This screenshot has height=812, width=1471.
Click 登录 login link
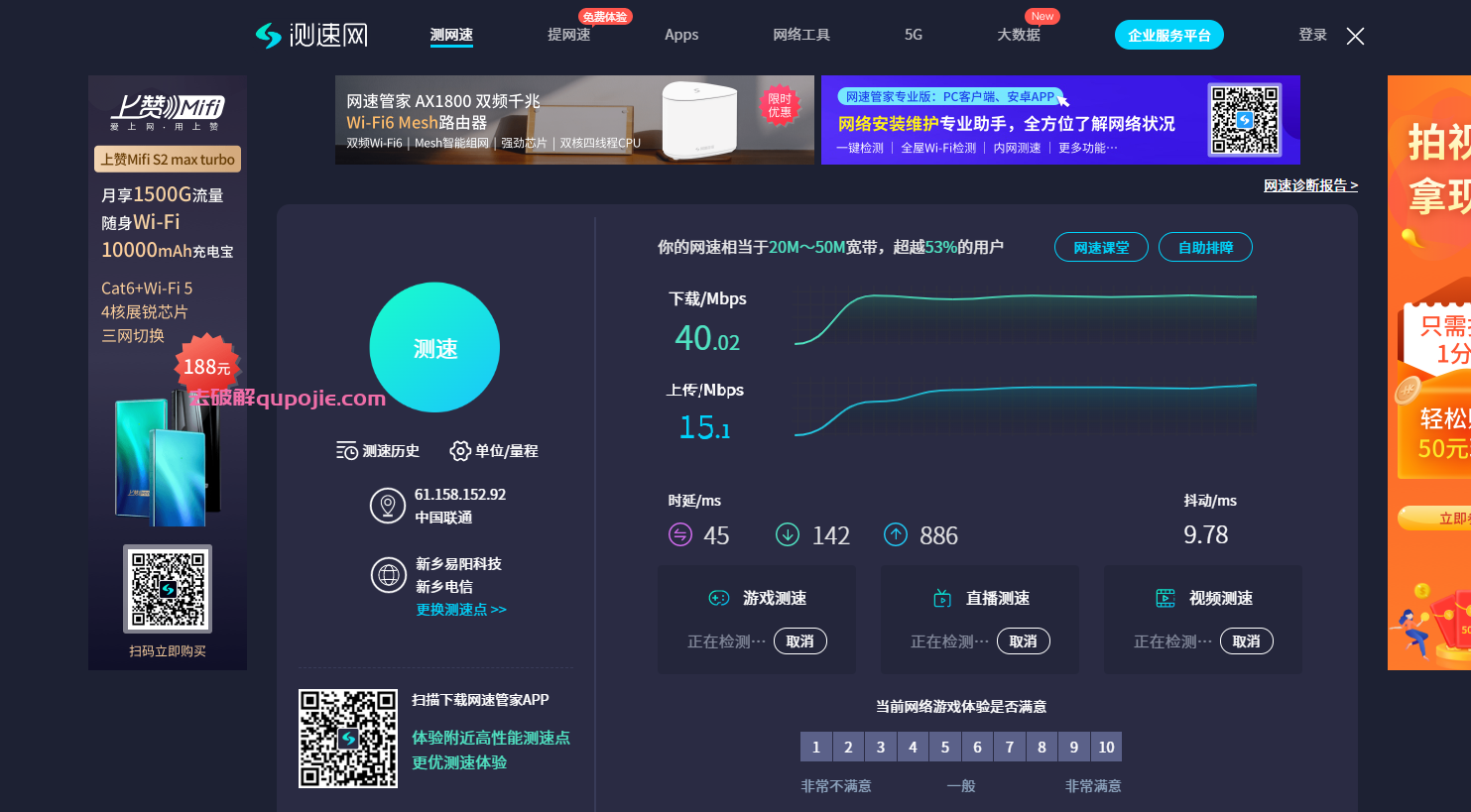(1312, 35)
